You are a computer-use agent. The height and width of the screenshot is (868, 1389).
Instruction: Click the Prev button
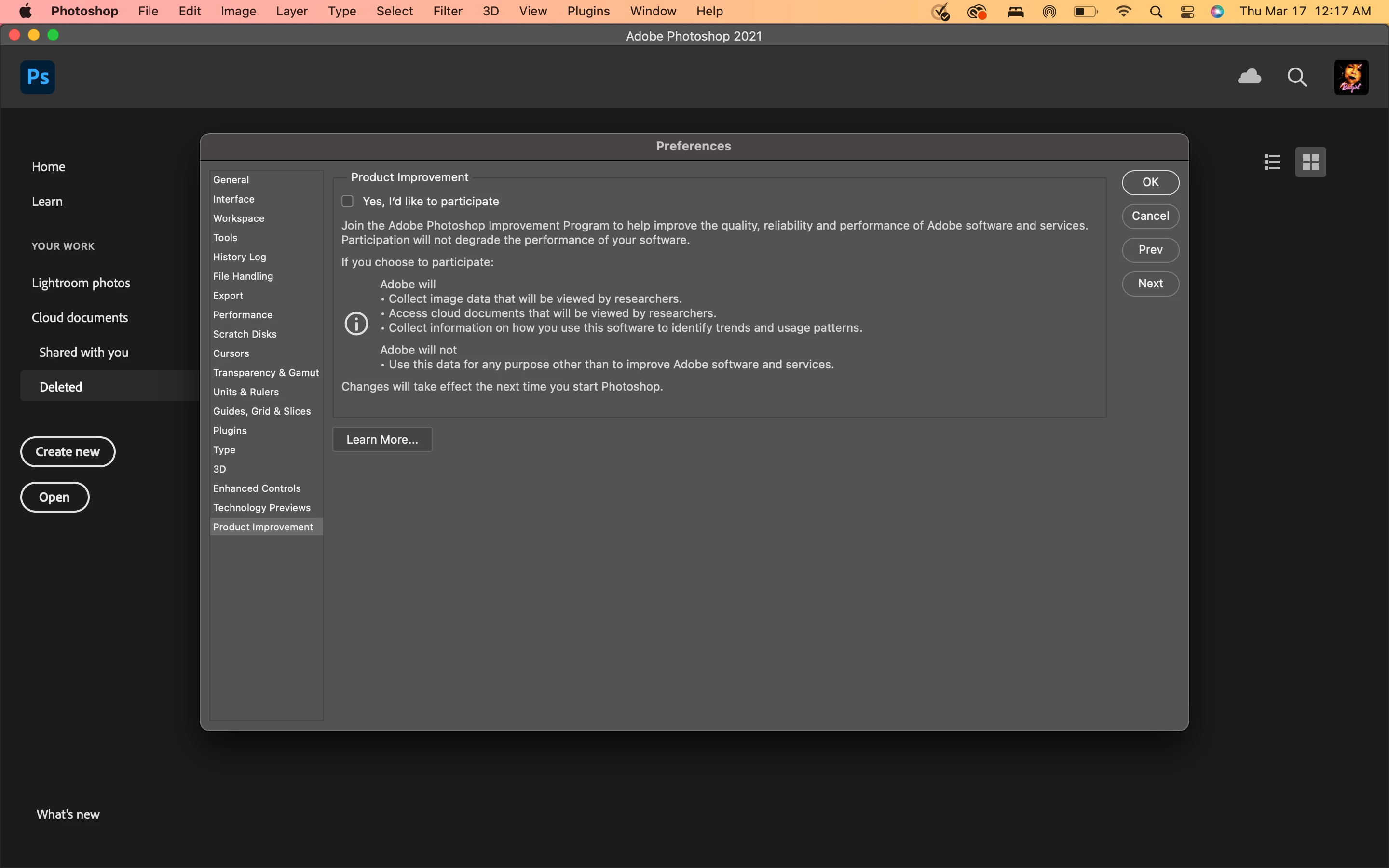pos(1150,250)
